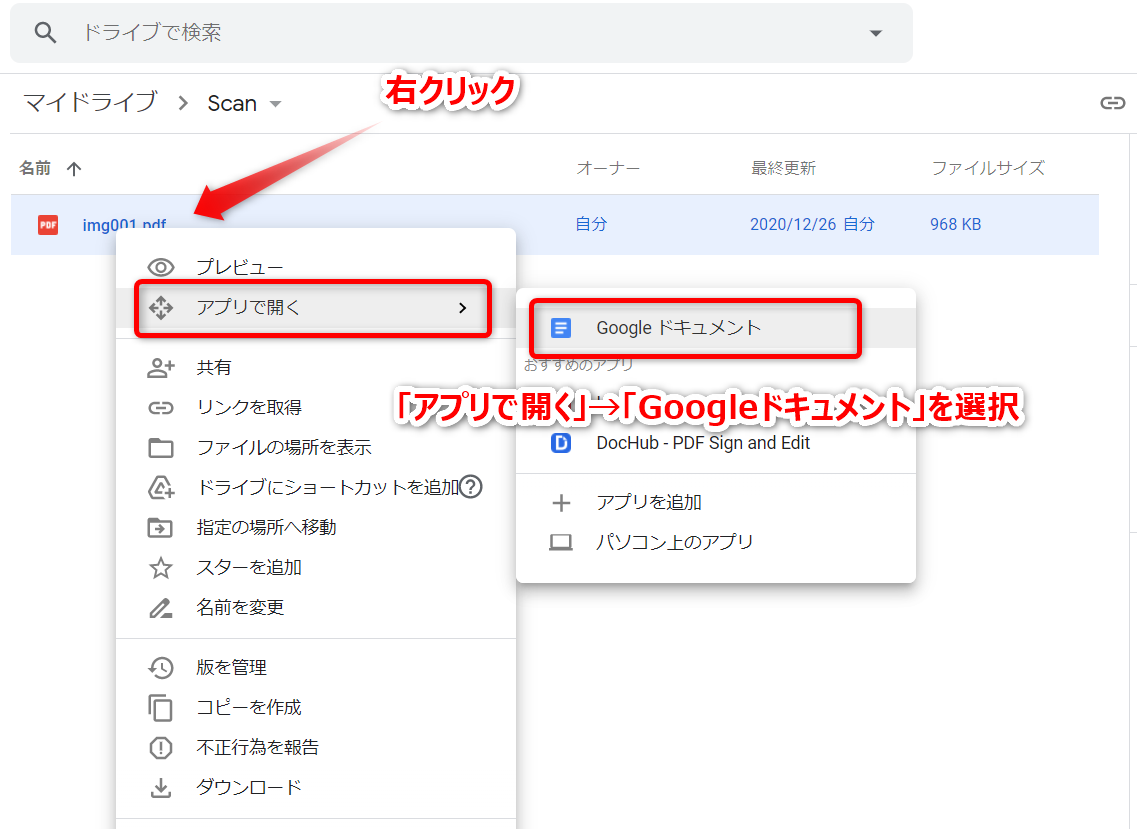
Task: Go to マイドライブ breadcrumb
Action: coord(91,102)
